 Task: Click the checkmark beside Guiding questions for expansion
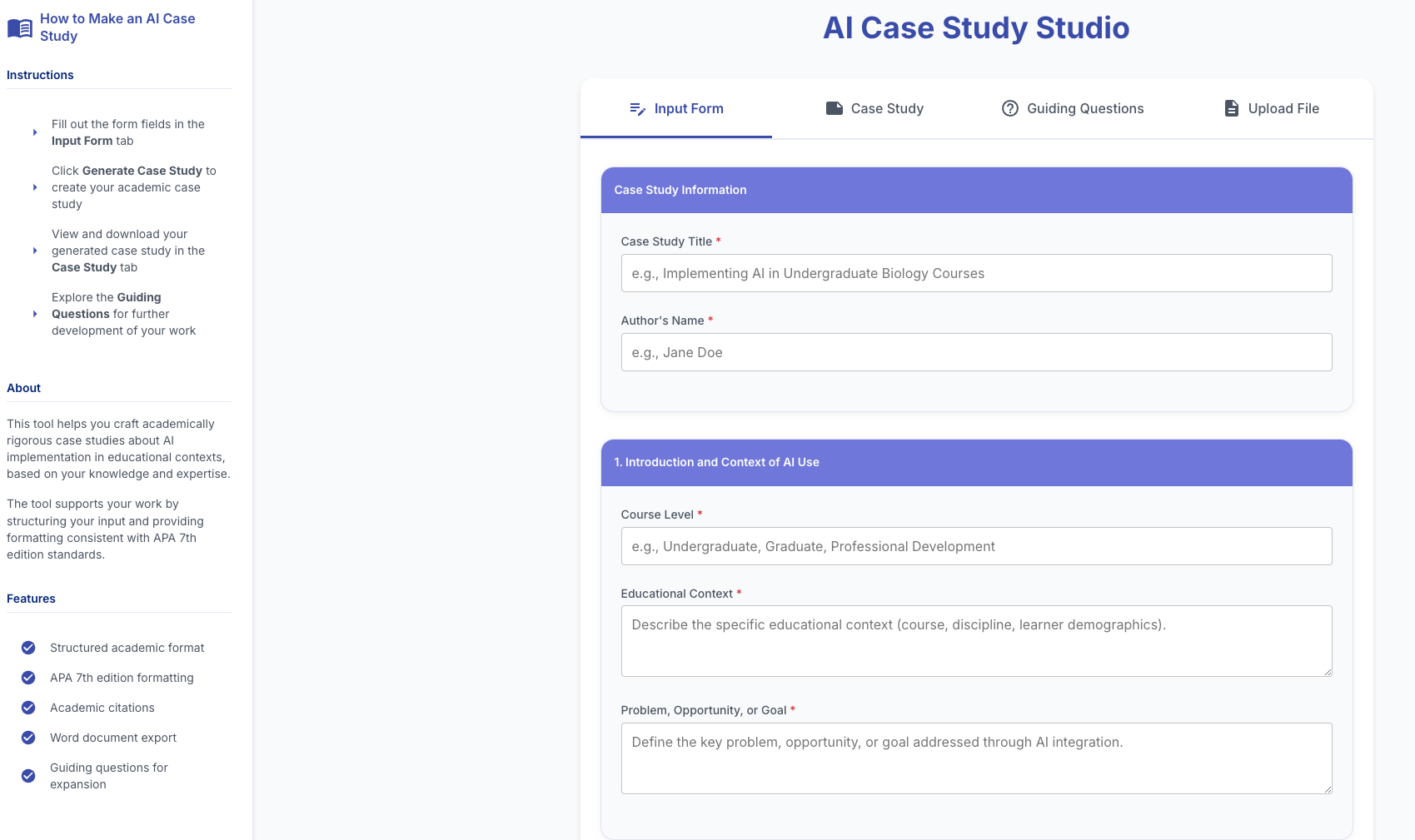pyautogui.click(x=28, y=776)
